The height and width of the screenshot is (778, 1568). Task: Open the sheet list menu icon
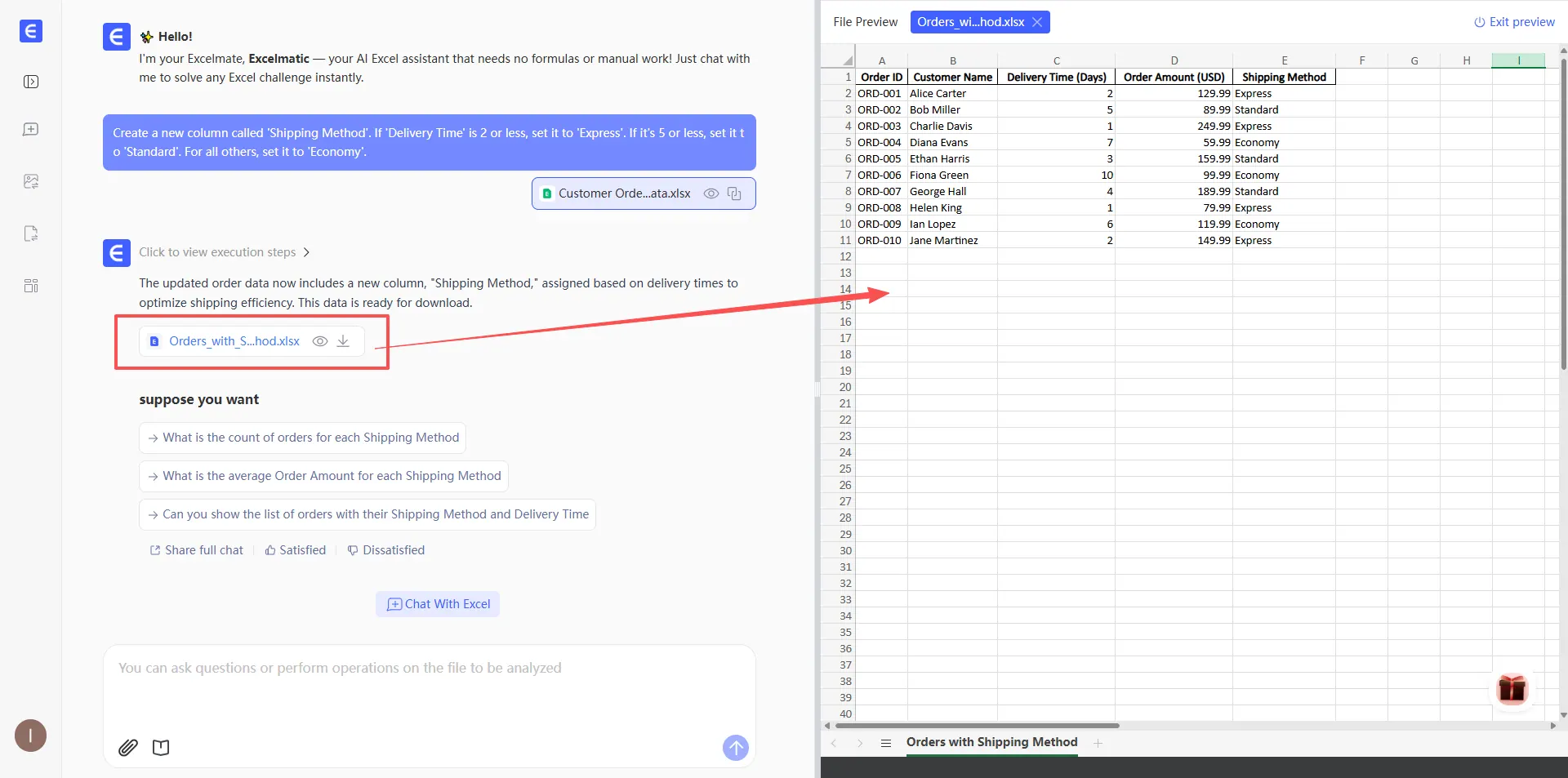[x=885, y=743]
